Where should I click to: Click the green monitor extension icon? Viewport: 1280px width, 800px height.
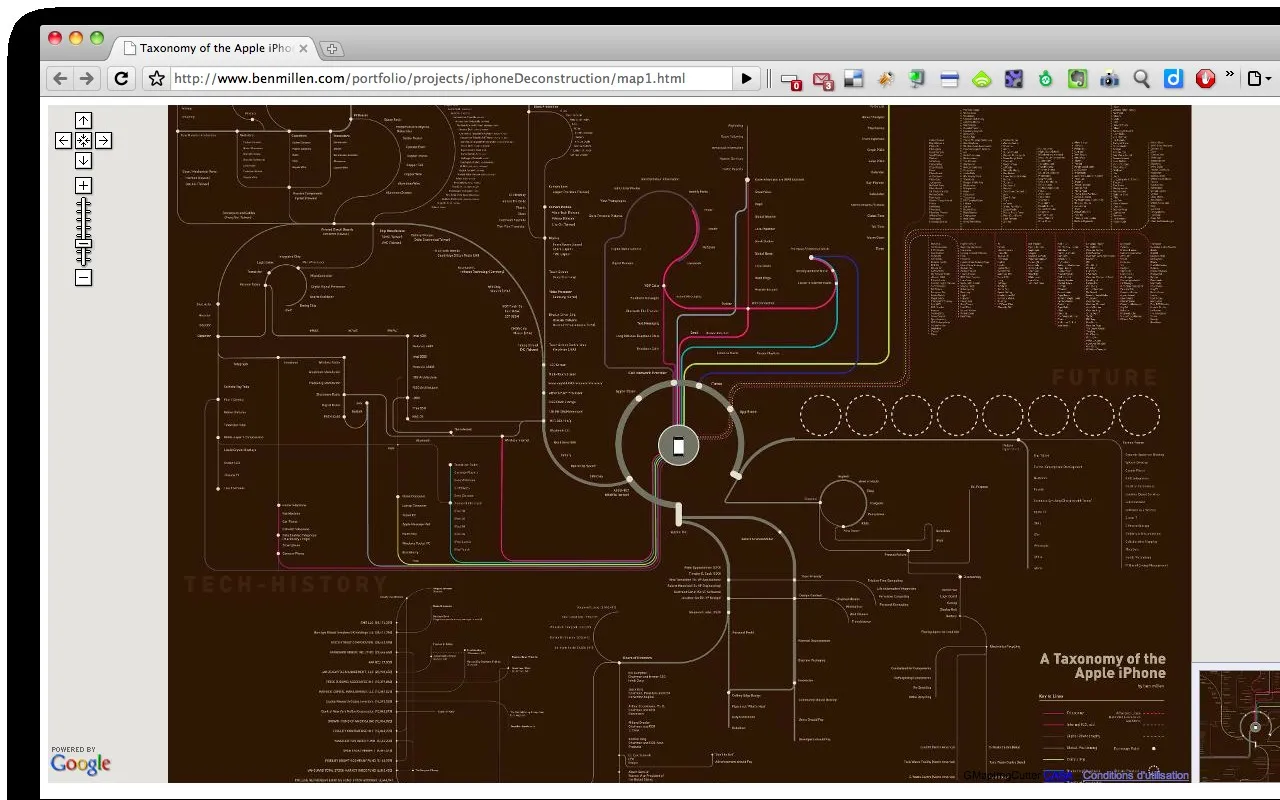917,78
